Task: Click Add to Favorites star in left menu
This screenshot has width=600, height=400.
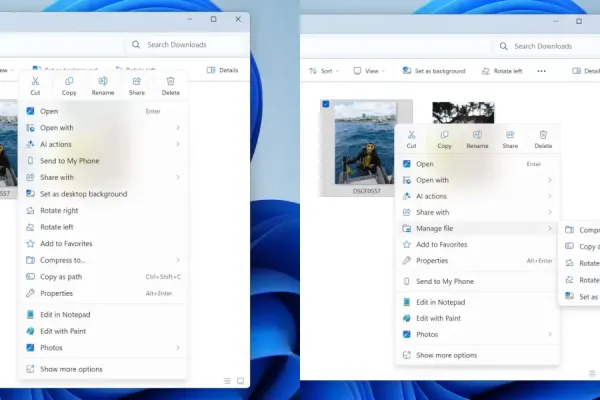Action: [30, 243]
